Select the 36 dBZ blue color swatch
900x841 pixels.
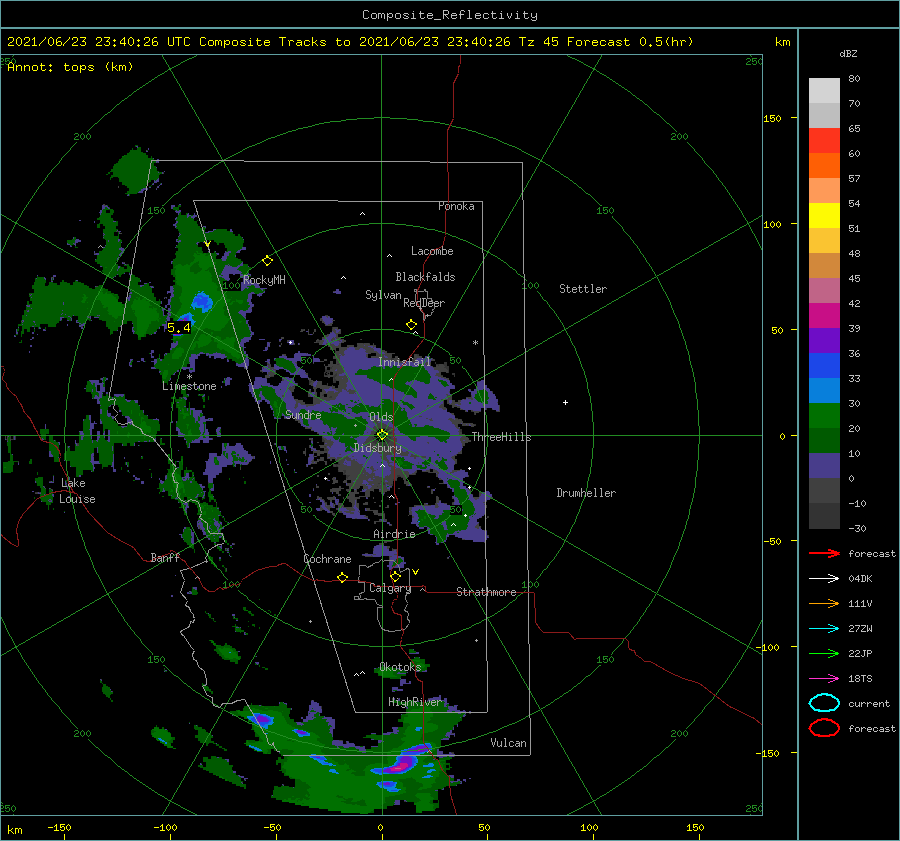(824, 365)
